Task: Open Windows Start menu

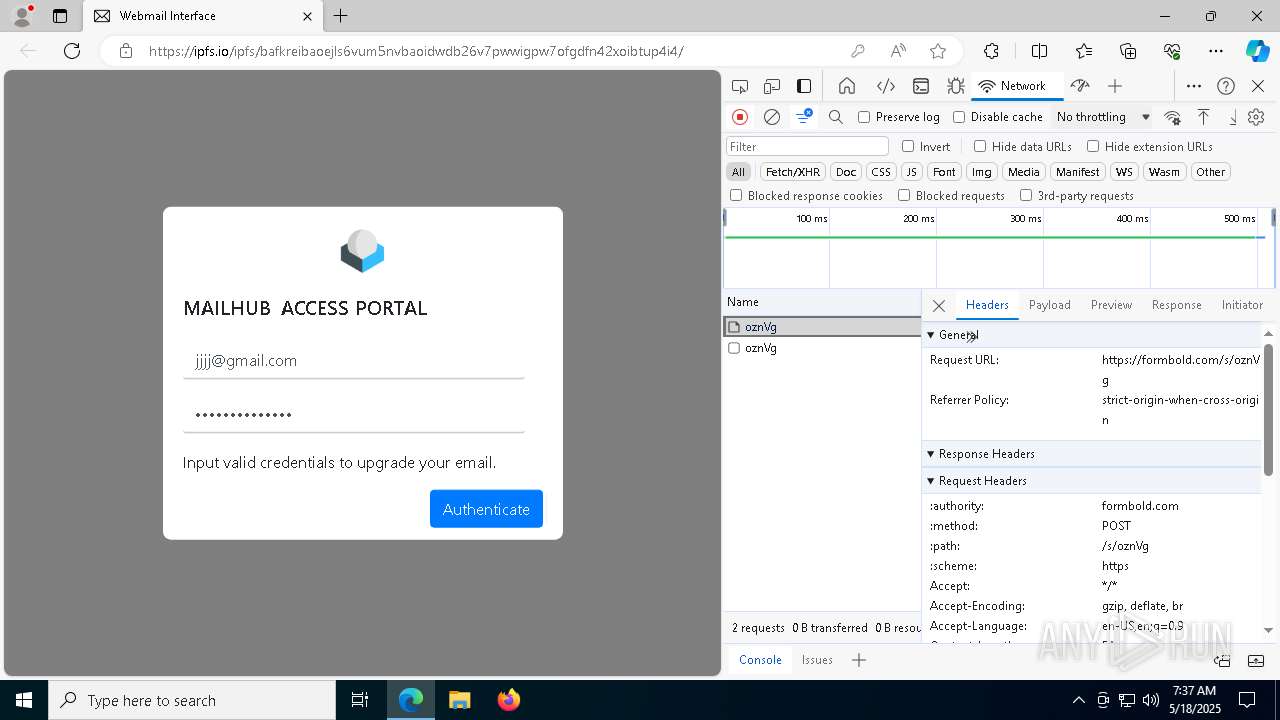Action: point(24,700)
